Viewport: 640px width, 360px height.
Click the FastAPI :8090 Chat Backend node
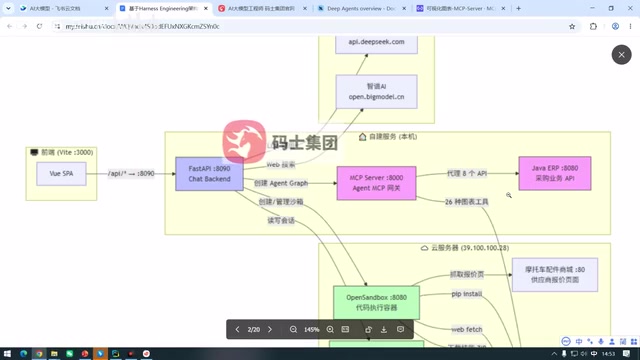pyautogui.click(x=209, y=174)
